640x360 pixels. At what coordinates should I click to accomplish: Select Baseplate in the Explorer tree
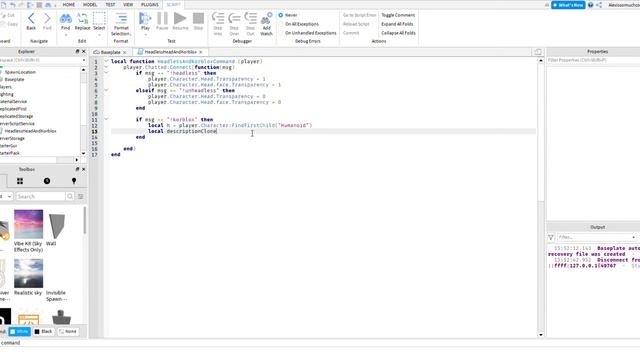(14, 80)
